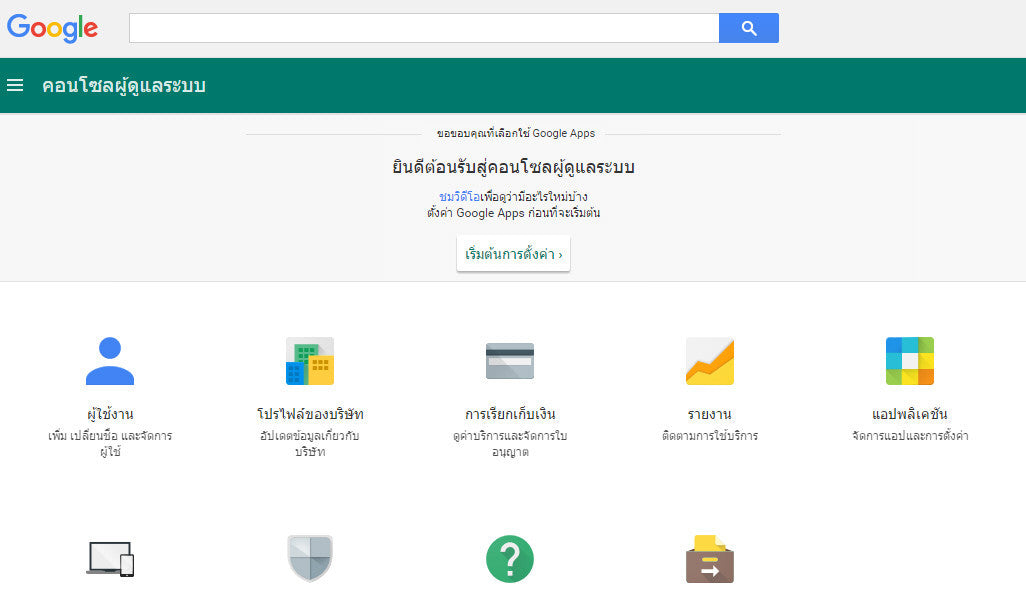The height and width of the screenshot is (604, 1026).
Task: Open Support green question mark icon
Action: click(510, 558)
